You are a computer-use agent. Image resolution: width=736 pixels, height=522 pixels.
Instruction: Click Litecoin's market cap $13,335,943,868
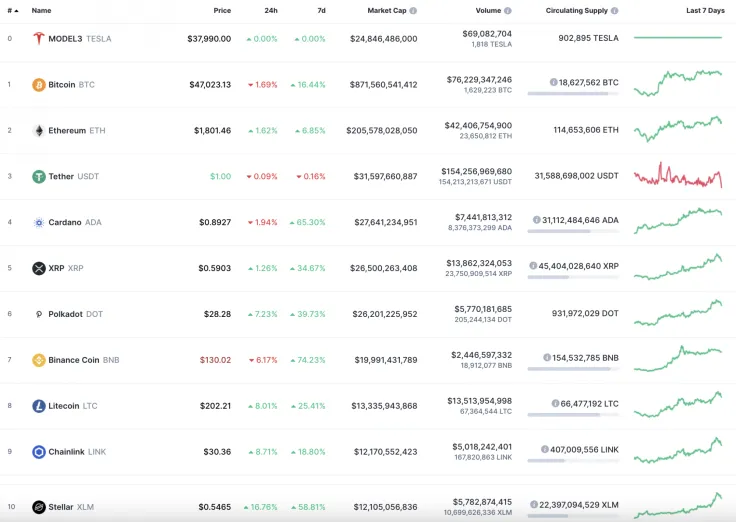point(384,406)
